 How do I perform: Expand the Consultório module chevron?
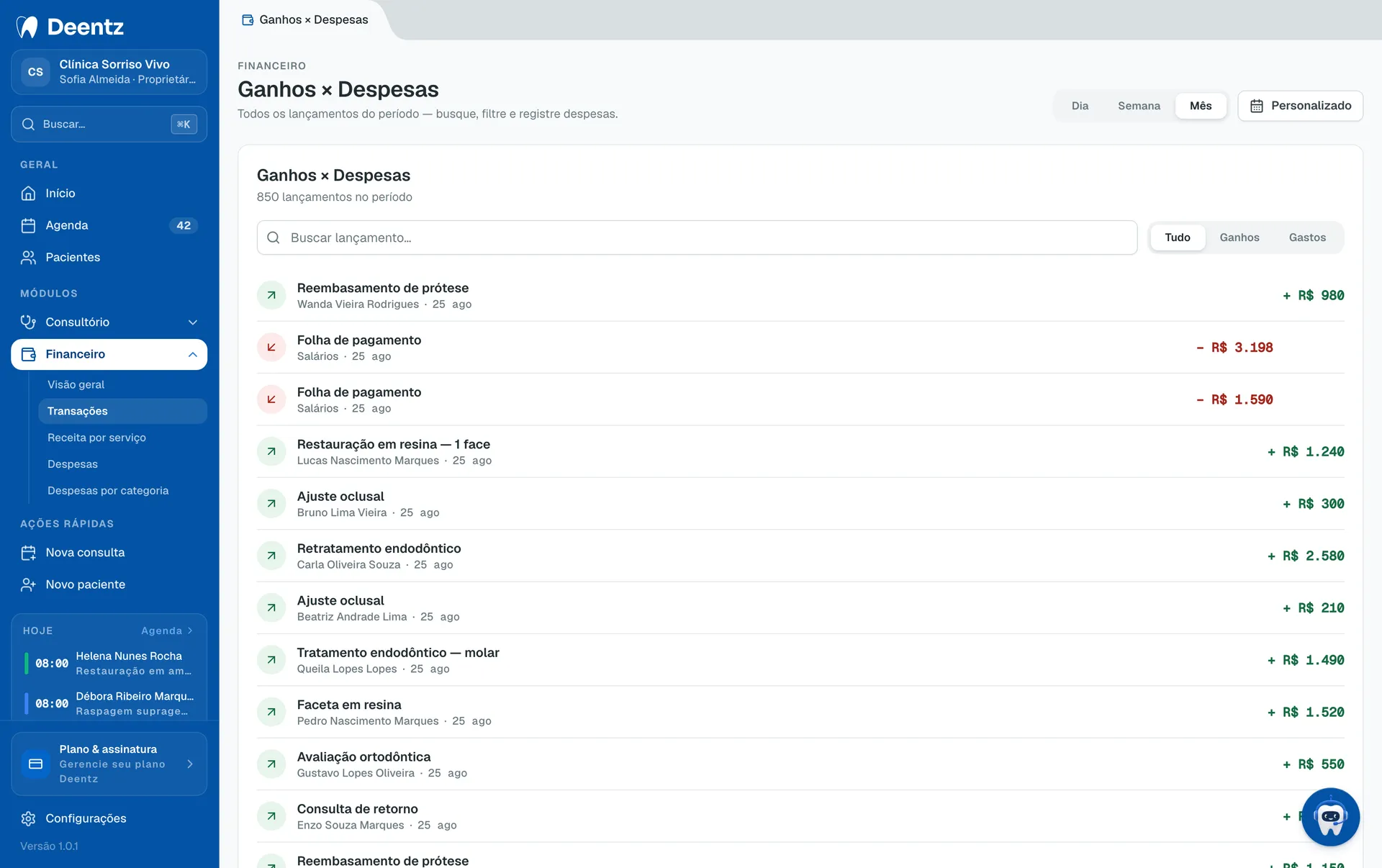pyautogui.click(x=193, y=322)
